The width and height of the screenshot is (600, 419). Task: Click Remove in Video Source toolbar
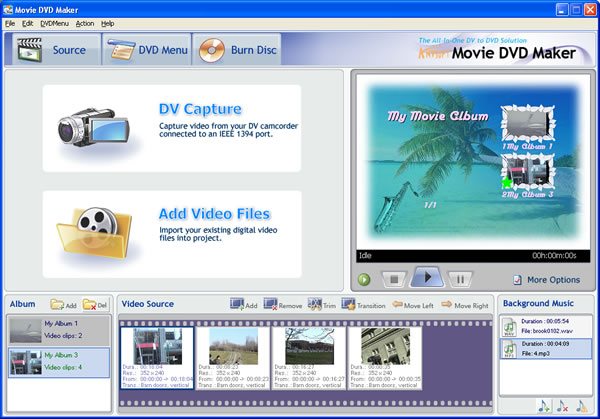pyautogui.click(x=283, y=305)
